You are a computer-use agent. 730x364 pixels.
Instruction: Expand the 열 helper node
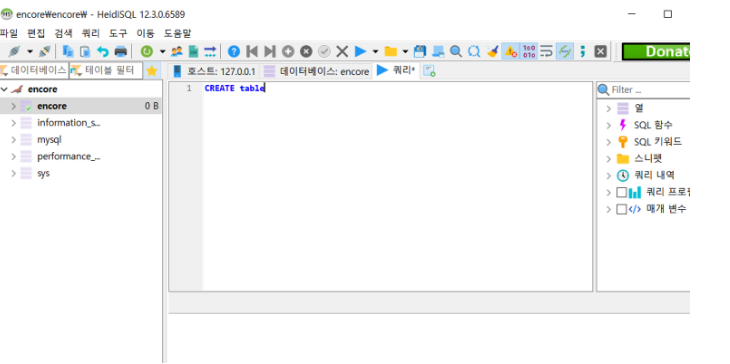608,108
